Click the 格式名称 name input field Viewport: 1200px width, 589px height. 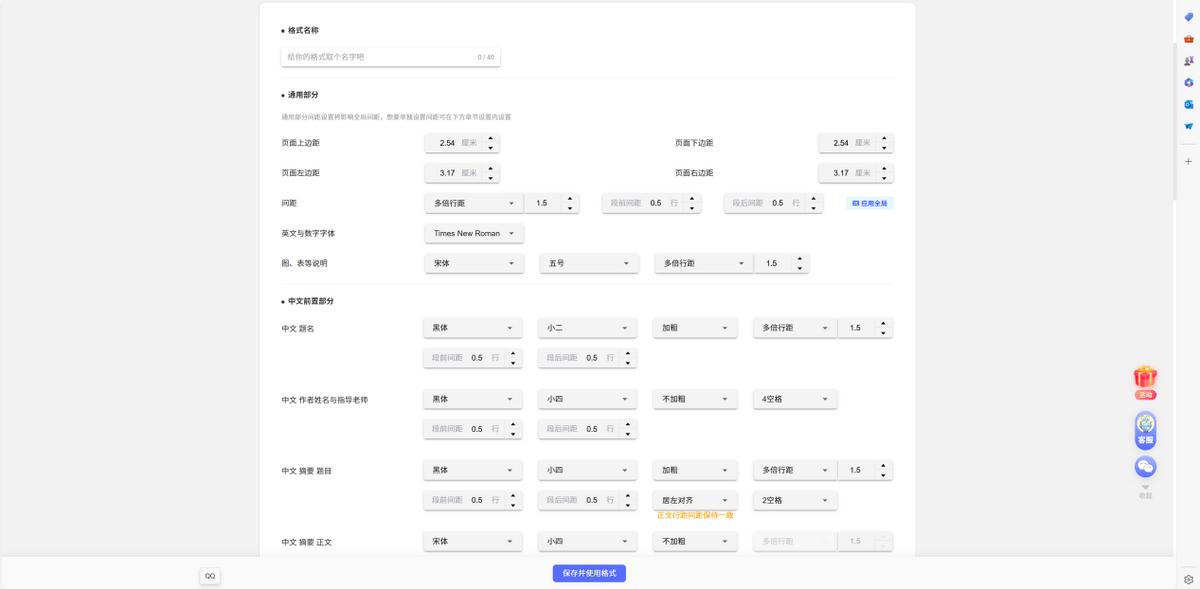tap(390, 56)
